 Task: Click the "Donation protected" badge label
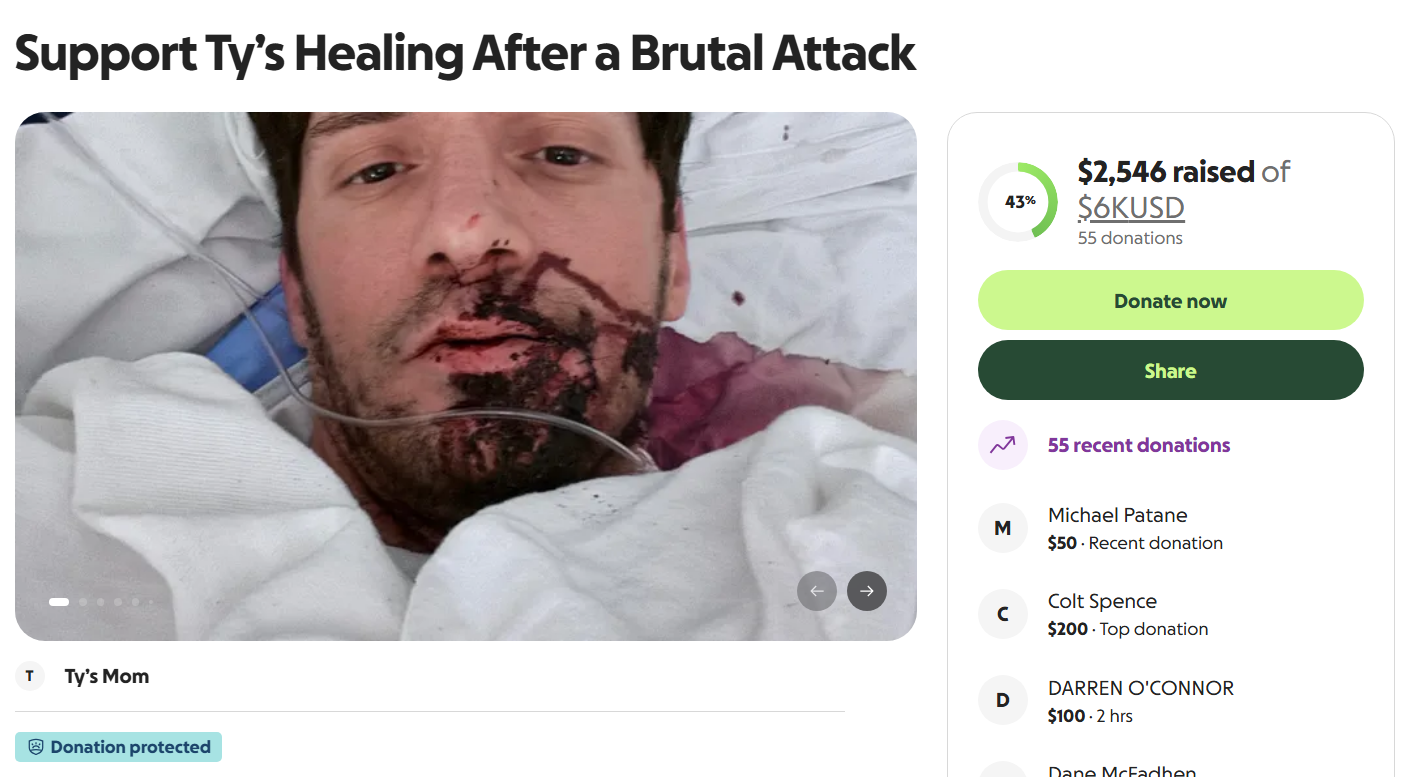point(130,747)
